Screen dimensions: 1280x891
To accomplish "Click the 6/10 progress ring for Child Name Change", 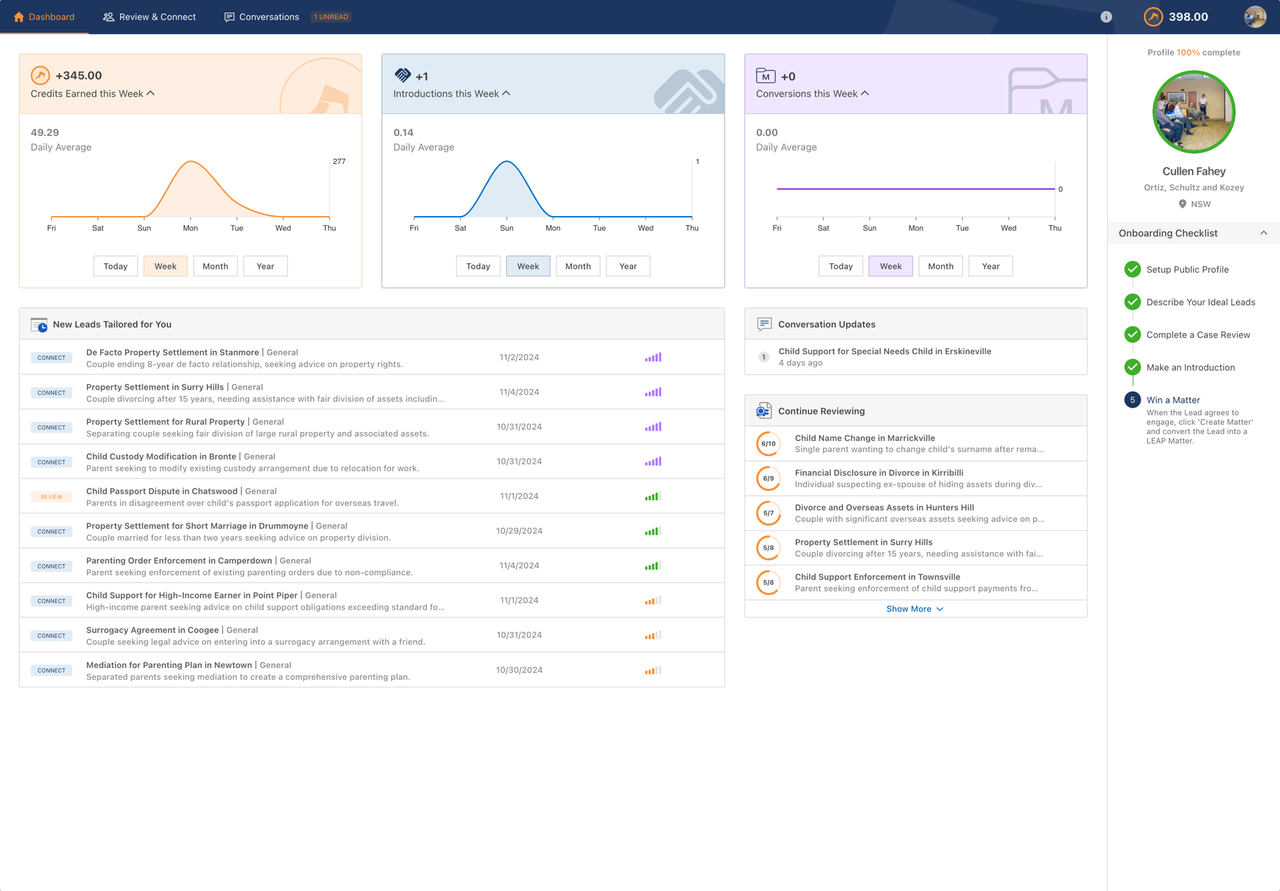I will point(767,443).
